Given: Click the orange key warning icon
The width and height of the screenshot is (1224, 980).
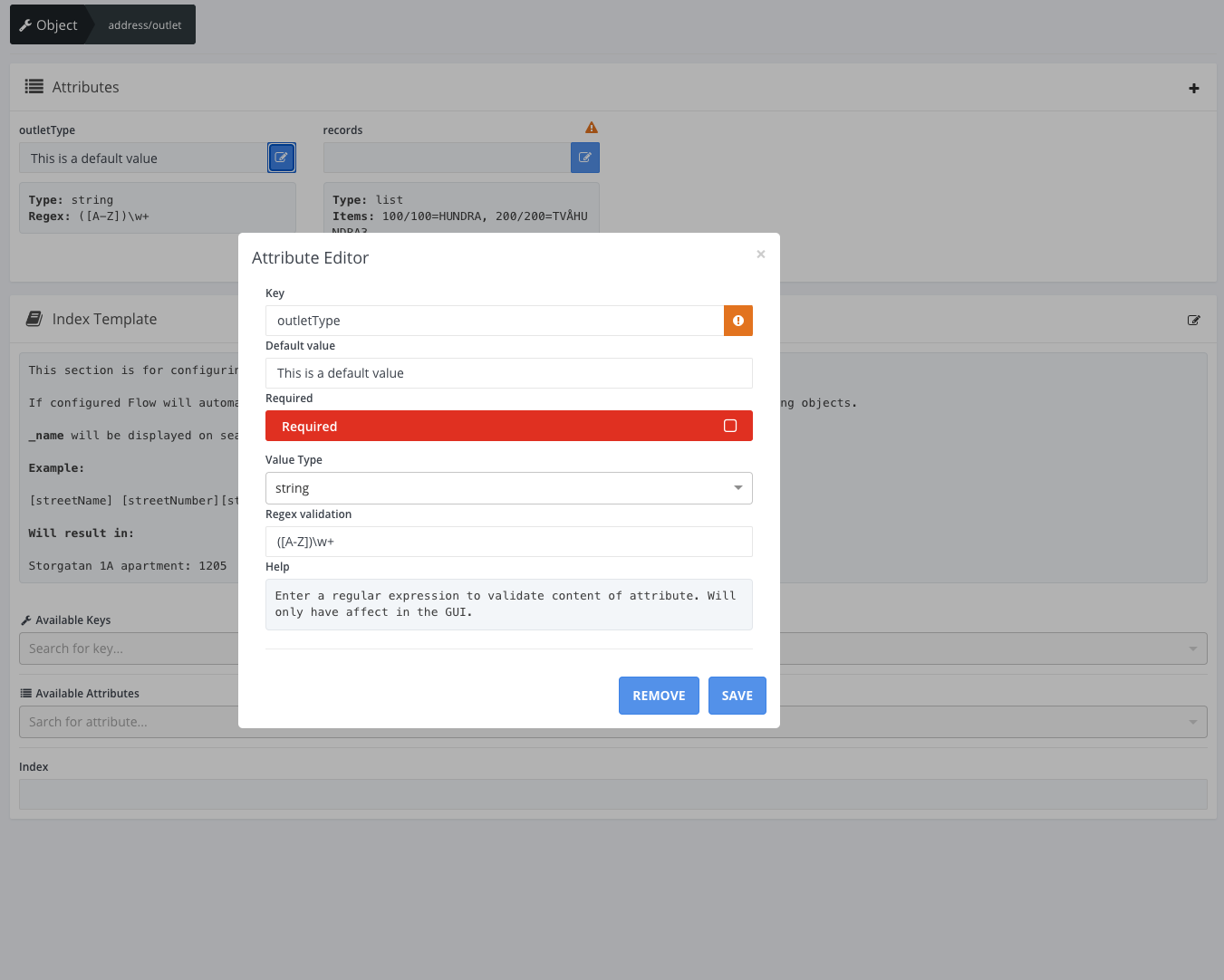Looking at the screenshot, I should point(738,321).
